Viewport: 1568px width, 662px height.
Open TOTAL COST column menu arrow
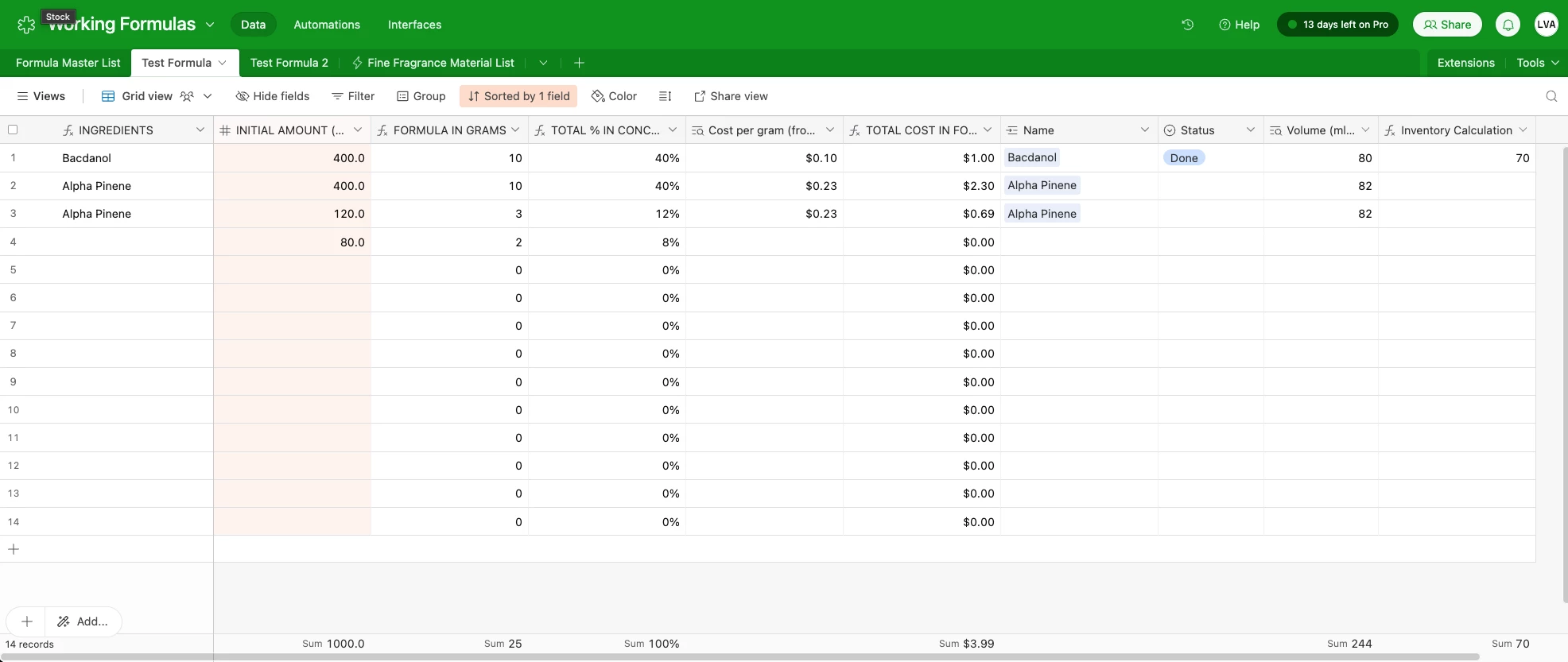pyautogui.click(x=988, y=130)
